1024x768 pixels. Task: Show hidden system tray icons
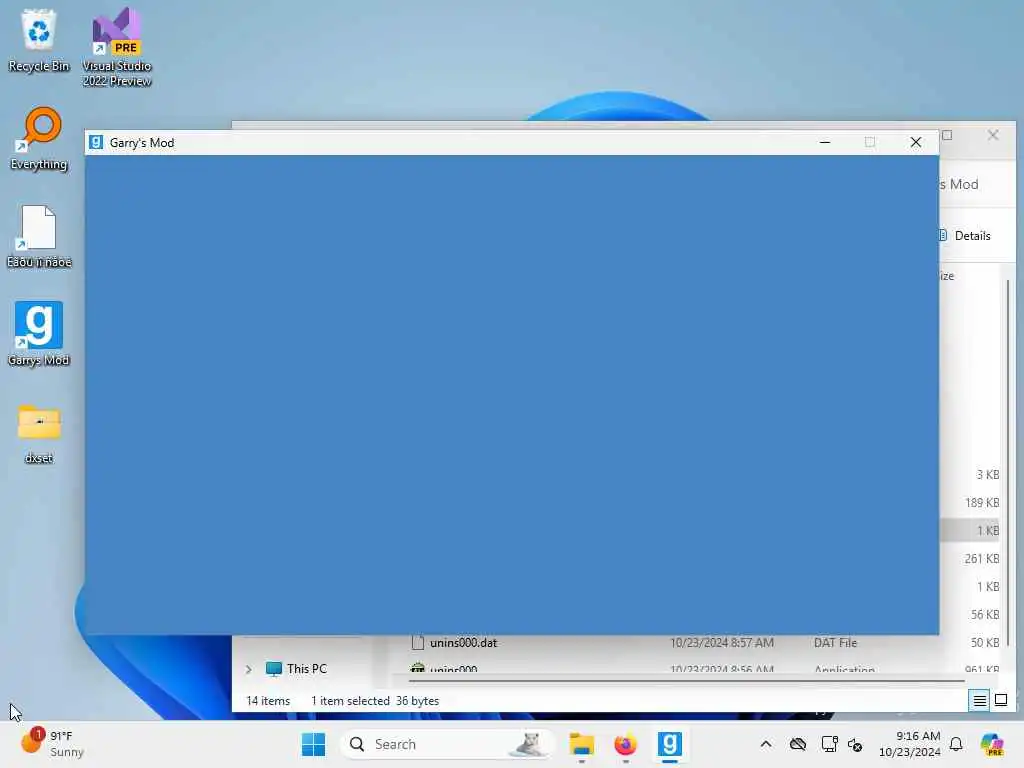[766, 744]
